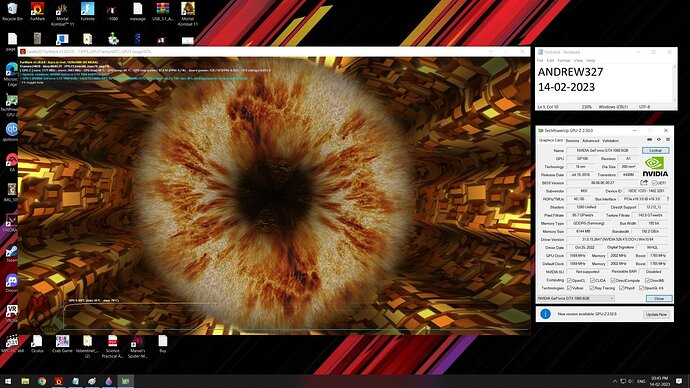Click the GPU-Z refresh icon
690x388 pixels.
pos(659,140)
